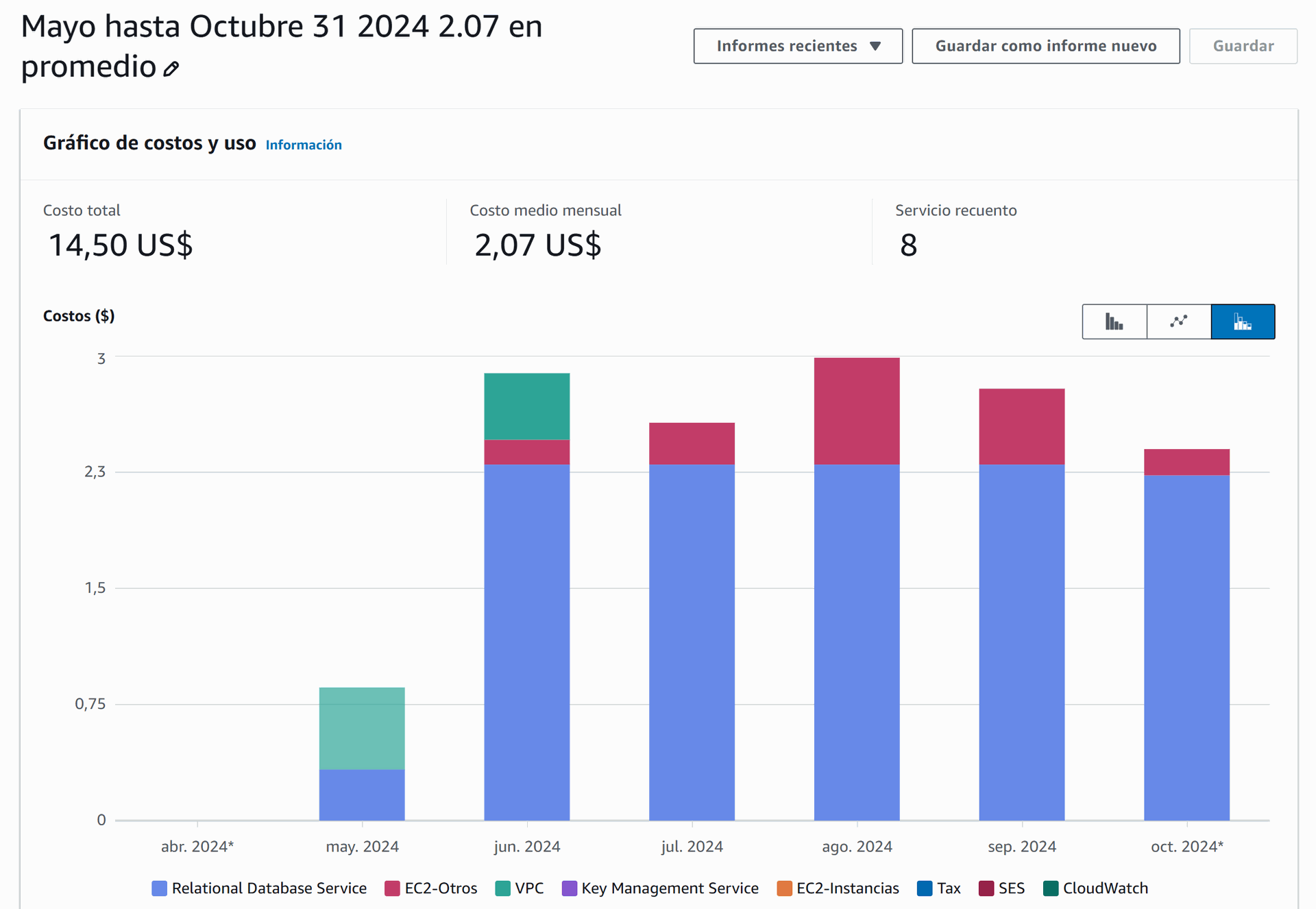Viewport: 1316px width, 909px height.
Task: Open the Información link
Action: (x=303, y=145)
